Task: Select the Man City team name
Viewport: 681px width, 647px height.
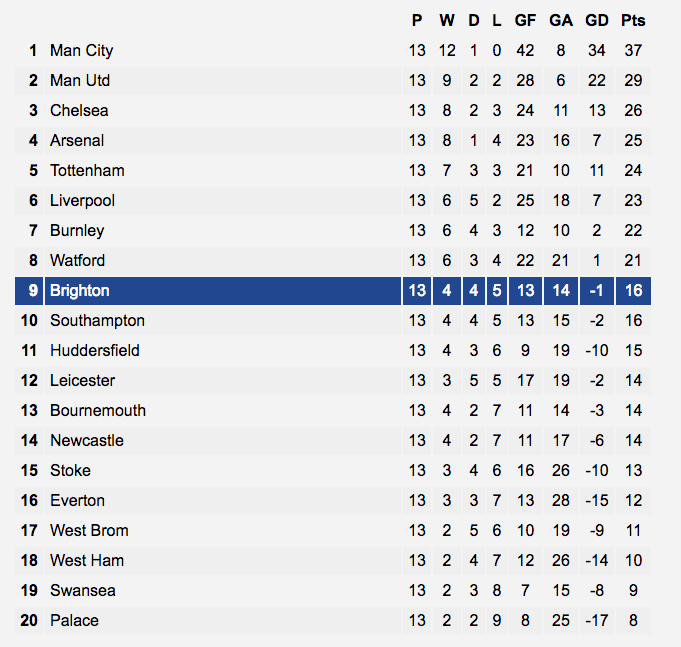Action: coord(82,50)
